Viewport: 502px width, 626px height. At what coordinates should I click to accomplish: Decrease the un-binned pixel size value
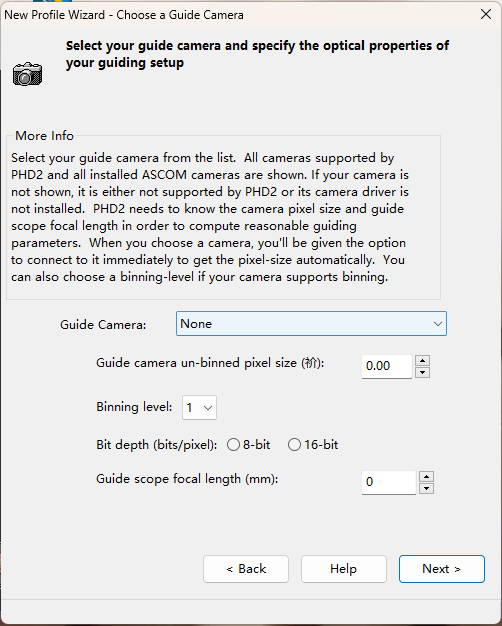423,372
